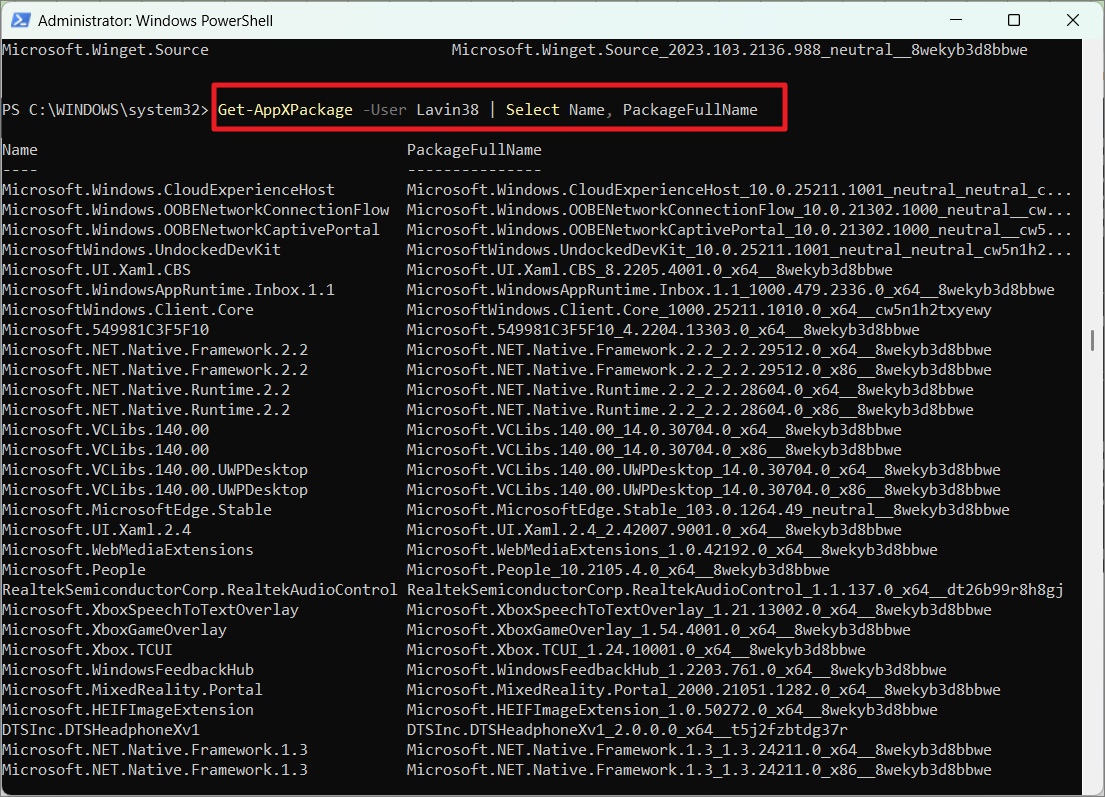Select name Microsoft.Windows.OOBENetworkCaptivePortal
The width and height of the screenshot is (1105, 797).
coord(191,230)
